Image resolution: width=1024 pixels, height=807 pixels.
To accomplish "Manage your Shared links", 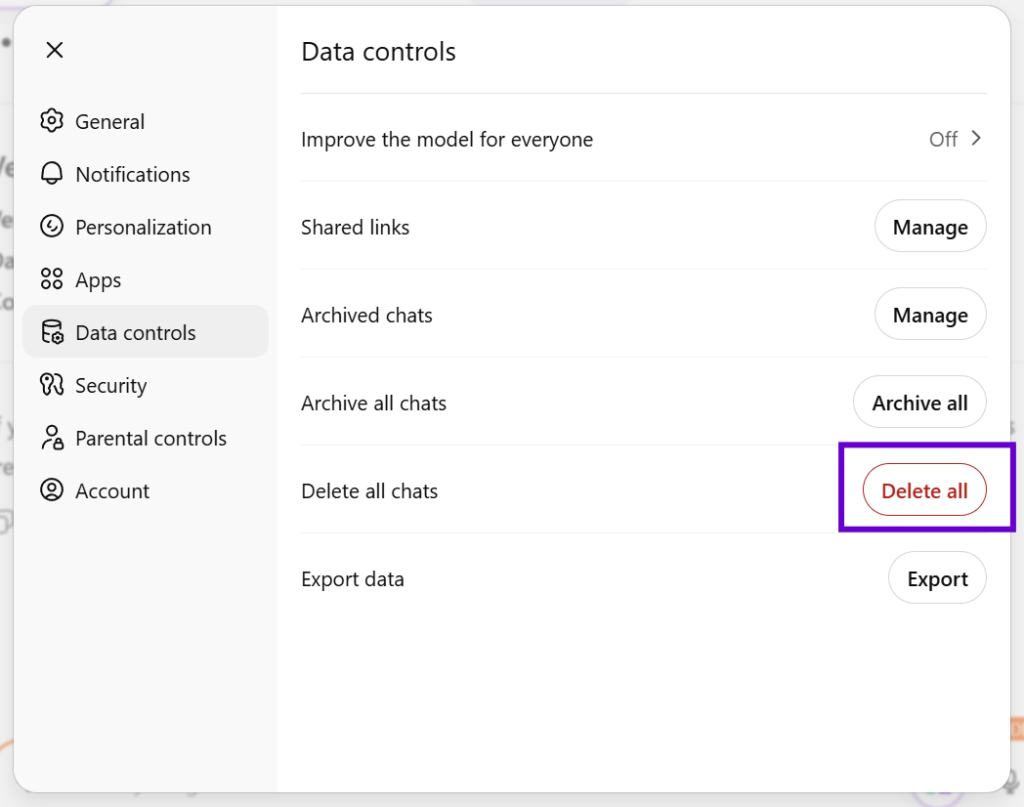I will [930, 226].
